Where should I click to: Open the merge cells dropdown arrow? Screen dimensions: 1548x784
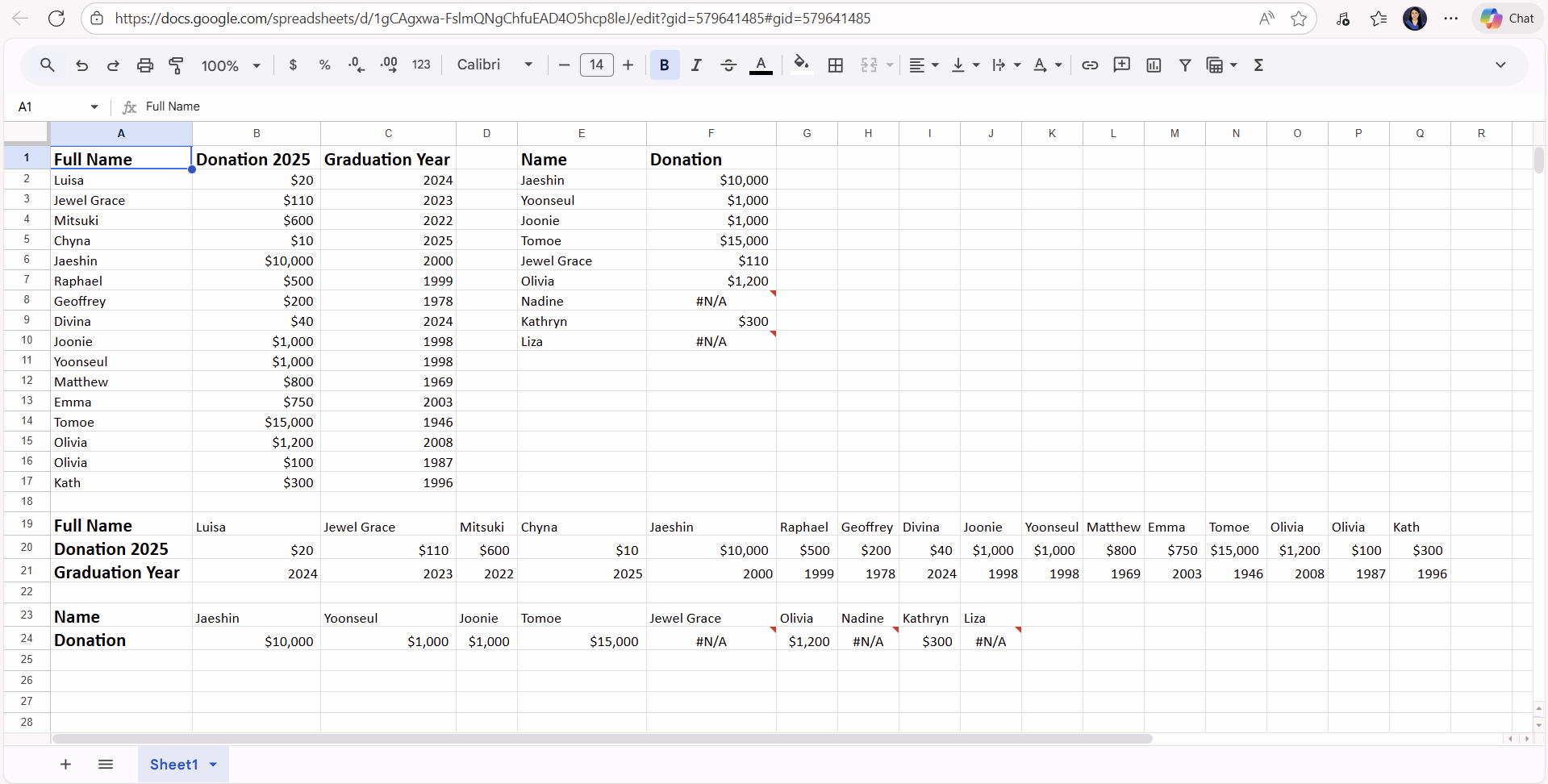pyautogui.click(x=888, y=65)
